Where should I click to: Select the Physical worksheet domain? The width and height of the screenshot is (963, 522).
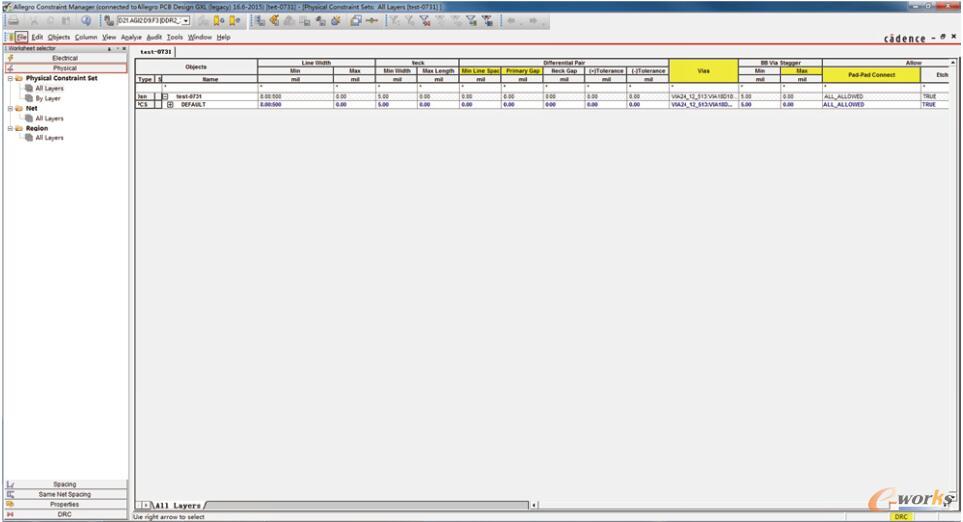coord(65,68)
